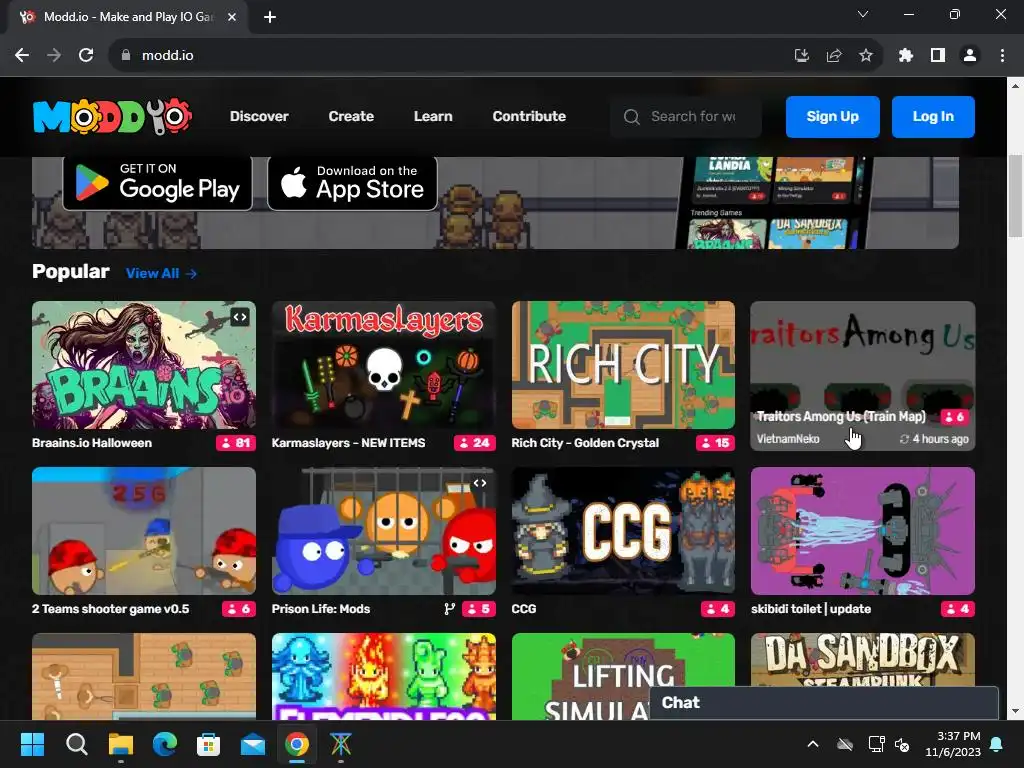Open the Discover menu
Viewport: 1024px width, 768px height.
point(259,116)
